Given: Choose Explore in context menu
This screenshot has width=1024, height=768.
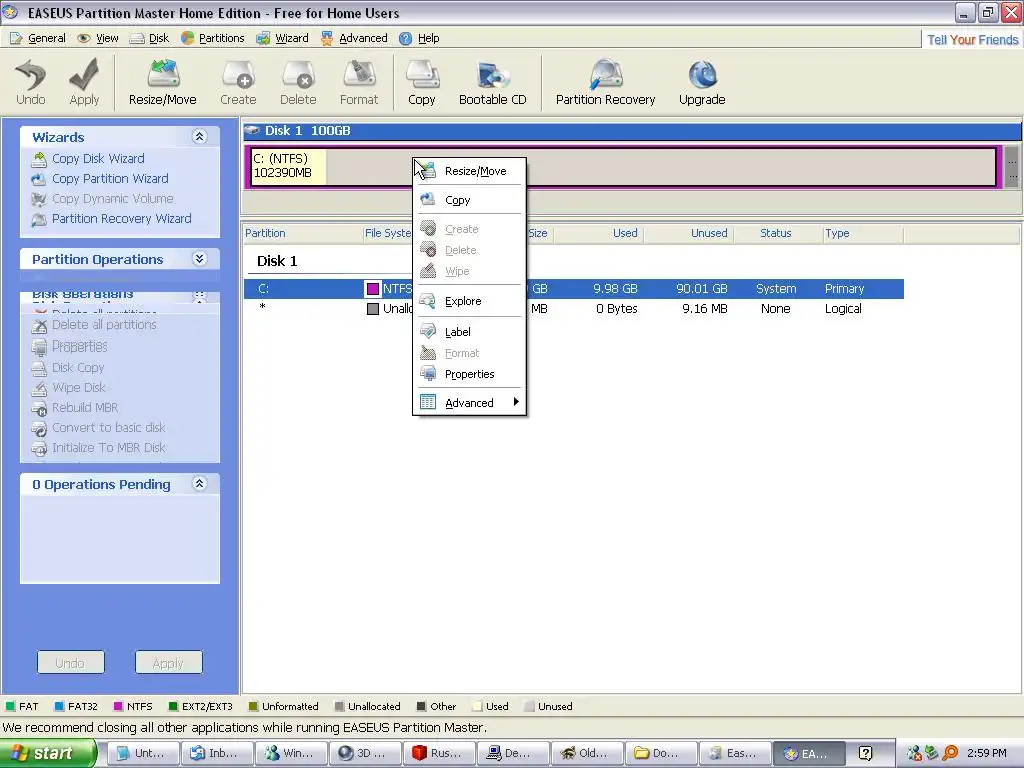Looking at the screenshot, I should pyautogui.click(x=469, y=301).
